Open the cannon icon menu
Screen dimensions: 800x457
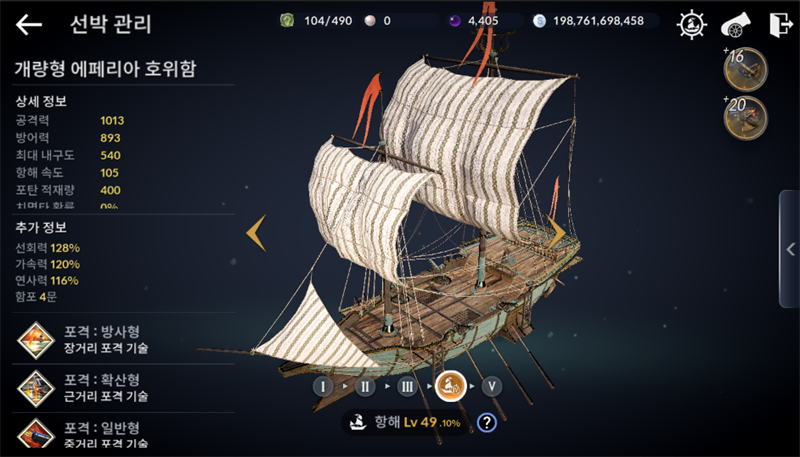pyautogui.click(x=735, y=24)
